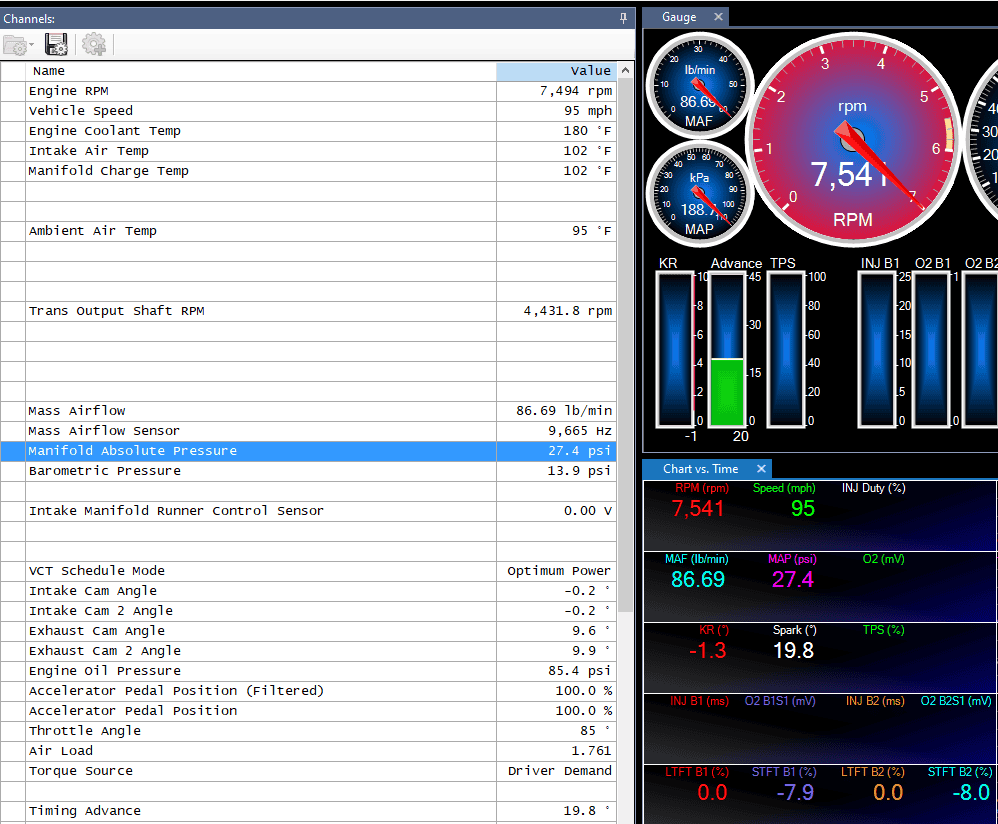Screen dimensions: 998x824
Task: Switch to the Chart vs. Time tab
Action: (x=700, y=469)
